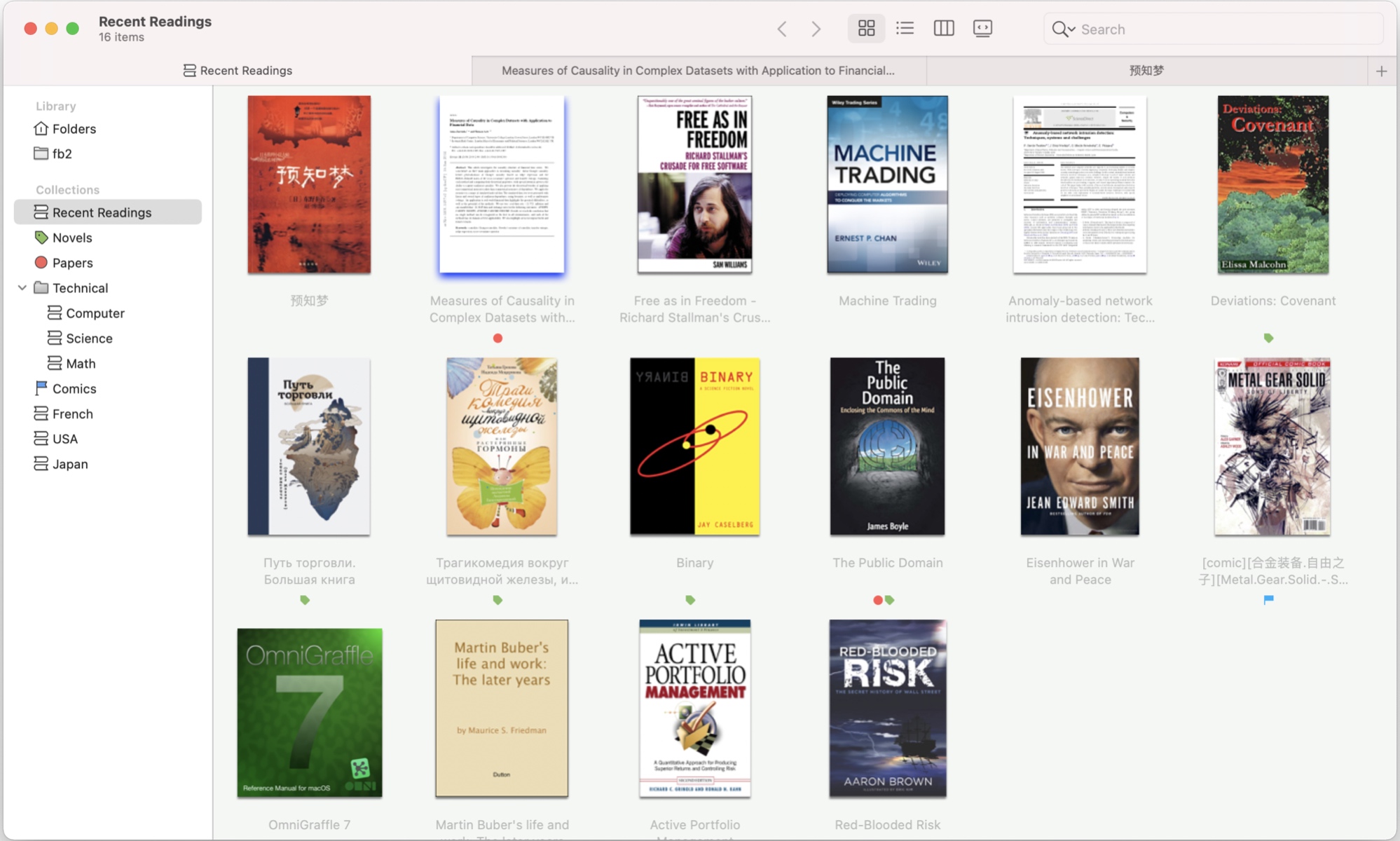The height and width of the screenshot is (841, 1400).
Task: Go back with the left chevron
Action: coord(782,29)
